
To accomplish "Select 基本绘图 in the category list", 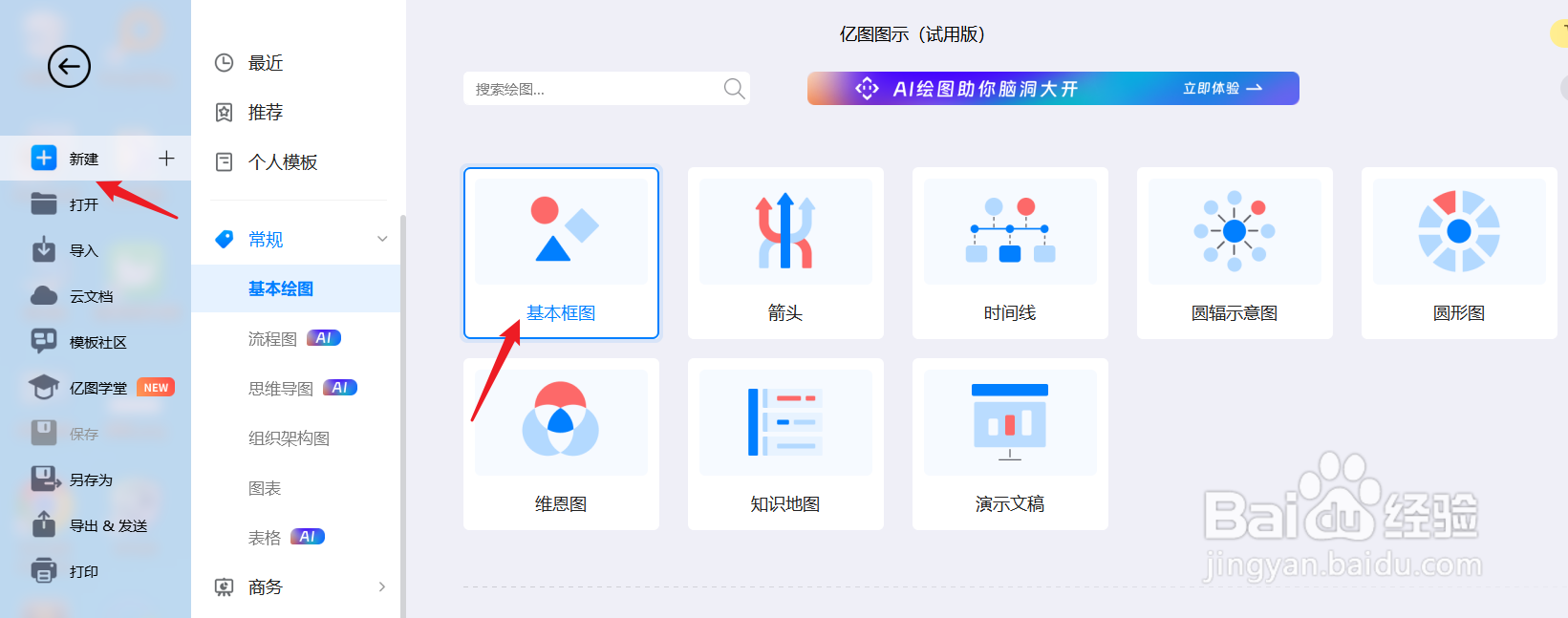I will point(295,288).
